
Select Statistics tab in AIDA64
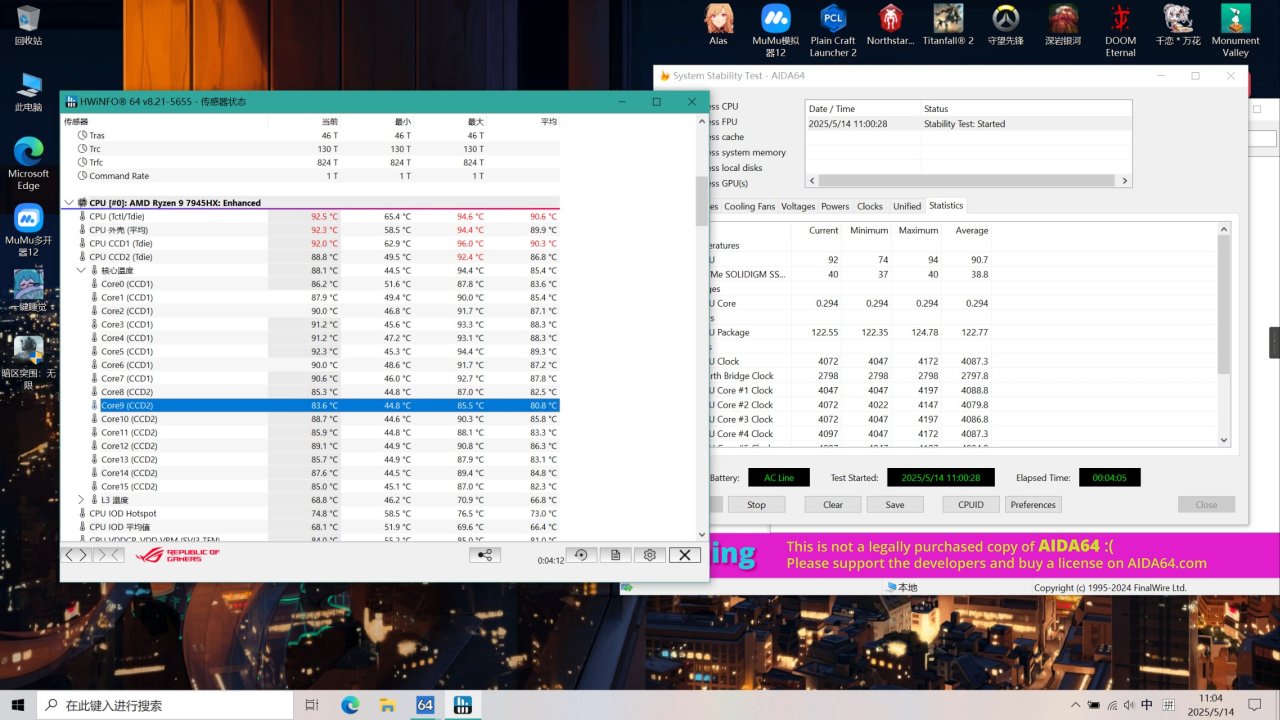(946, 205)
